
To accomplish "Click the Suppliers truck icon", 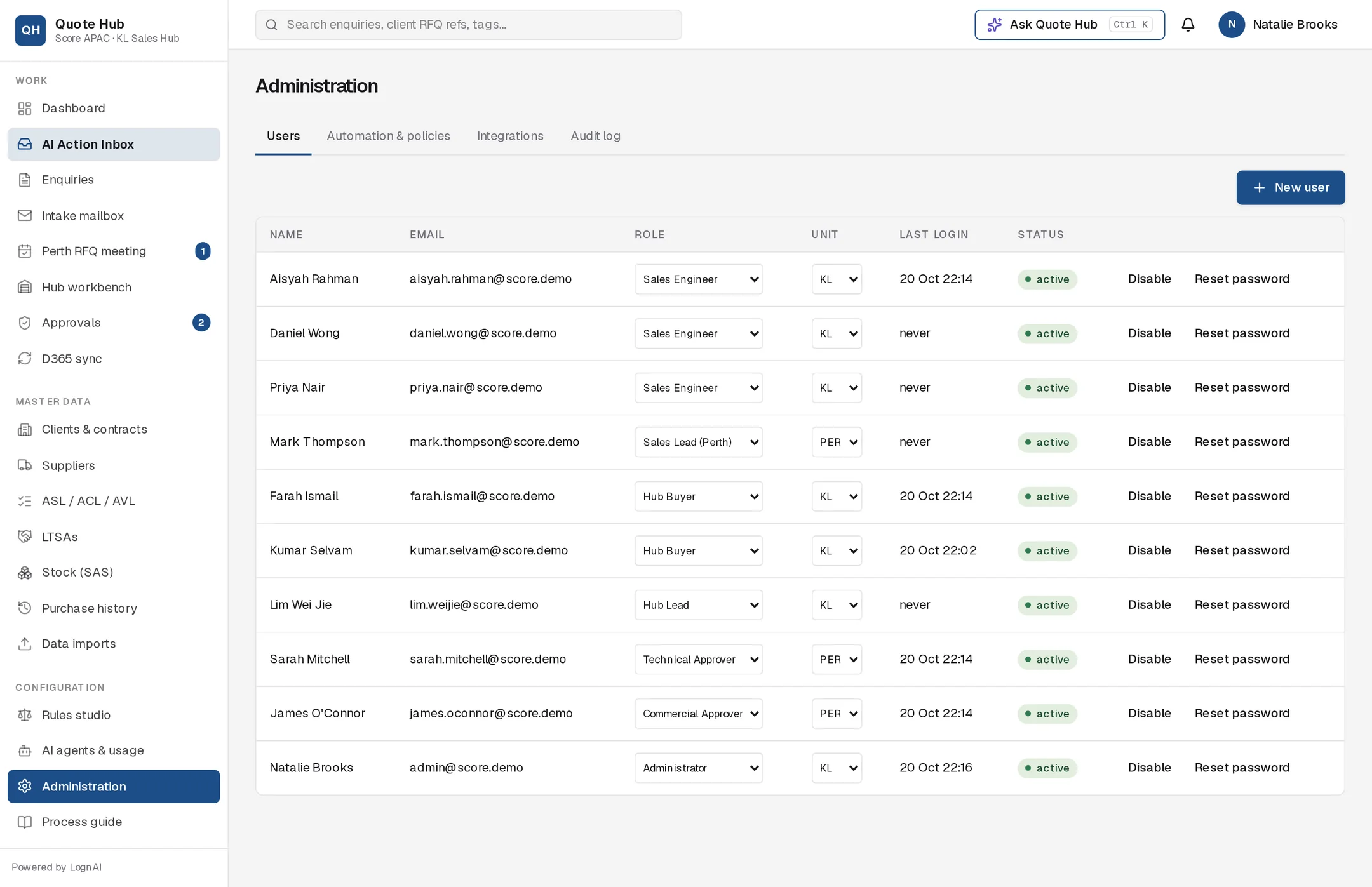I will pyautogui.click(x=25, y=465).
